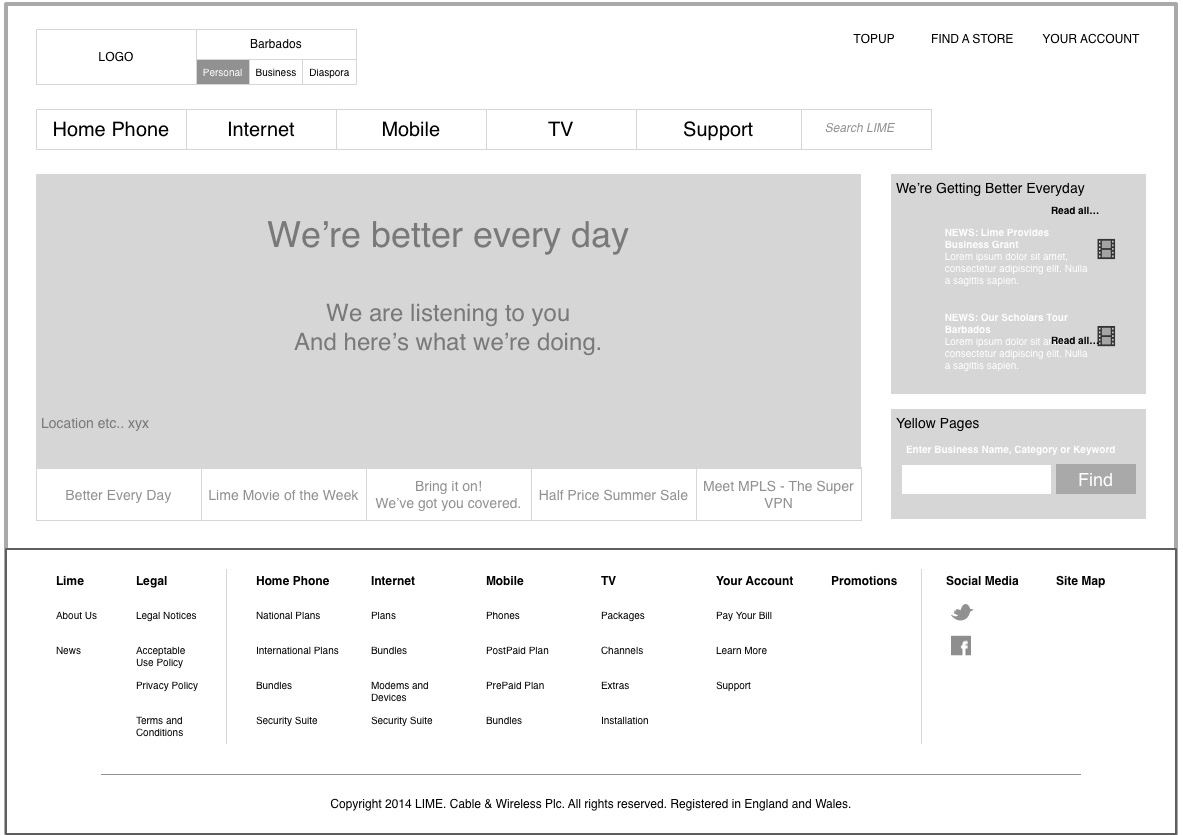Select the Diaspora tab

(329, 72)
